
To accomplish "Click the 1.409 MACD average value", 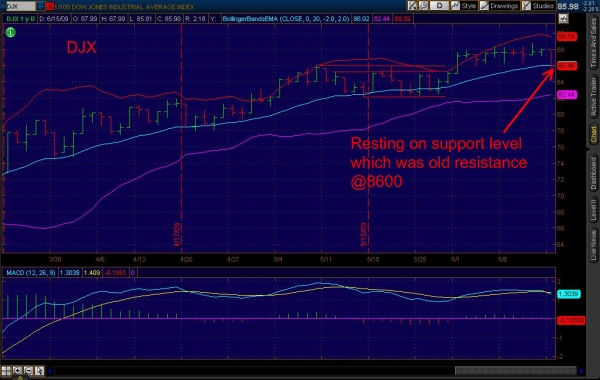I will [x=92, y=272].
